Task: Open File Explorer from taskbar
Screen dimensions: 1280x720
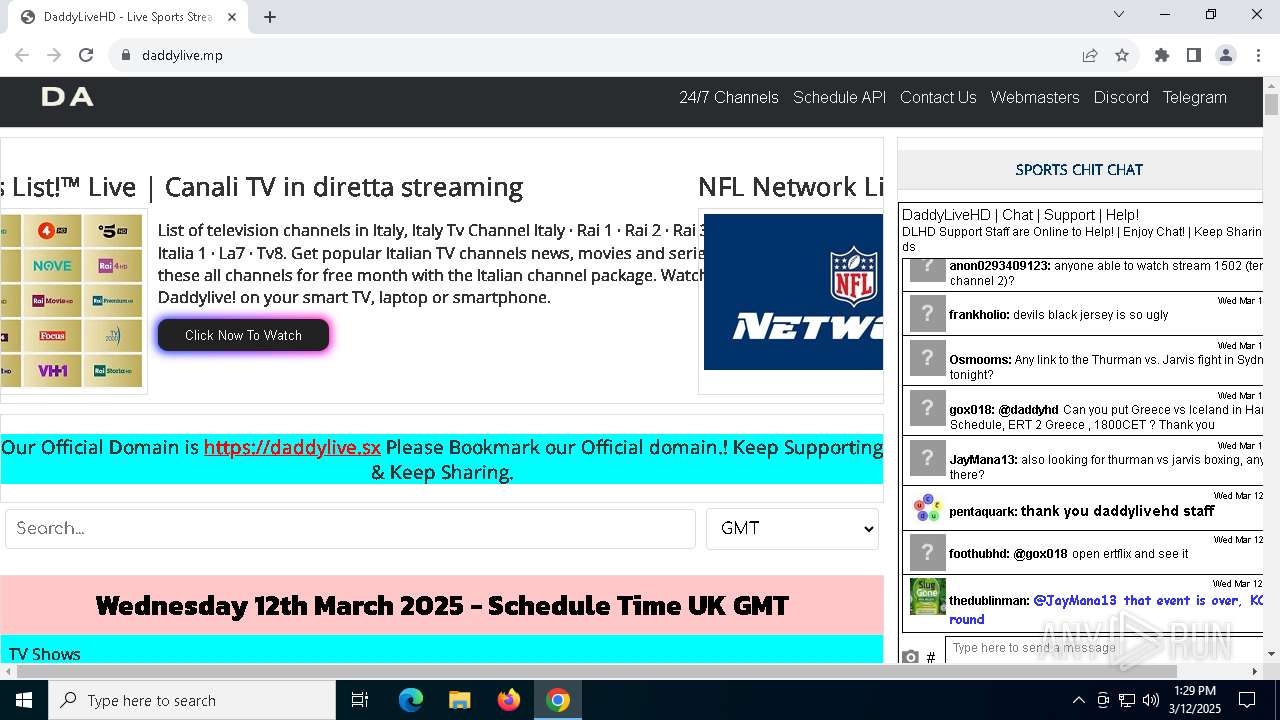Action: [x=459, y=700]
